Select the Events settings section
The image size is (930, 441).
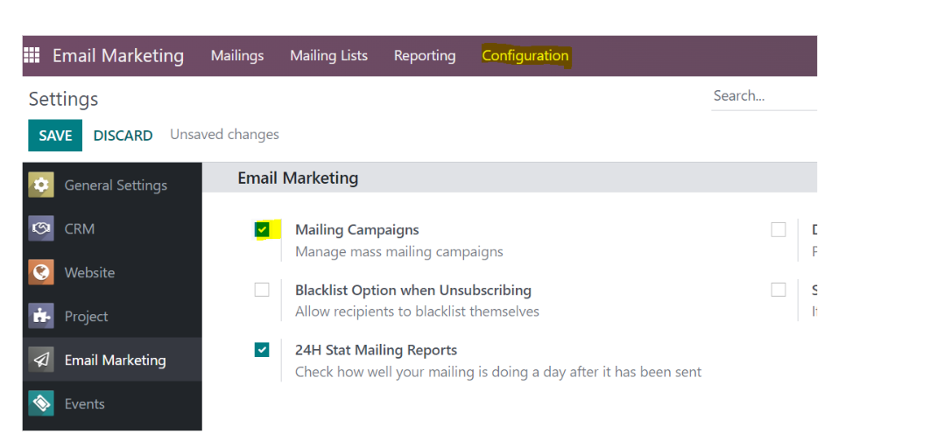pos(84,404)
